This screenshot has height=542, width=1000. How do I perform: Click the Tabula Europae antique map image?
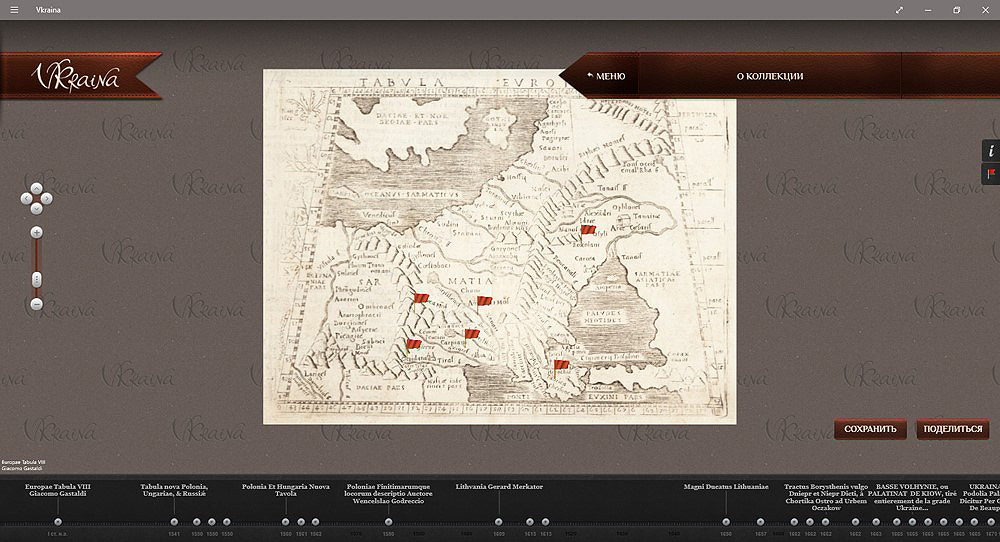(499, 247)
